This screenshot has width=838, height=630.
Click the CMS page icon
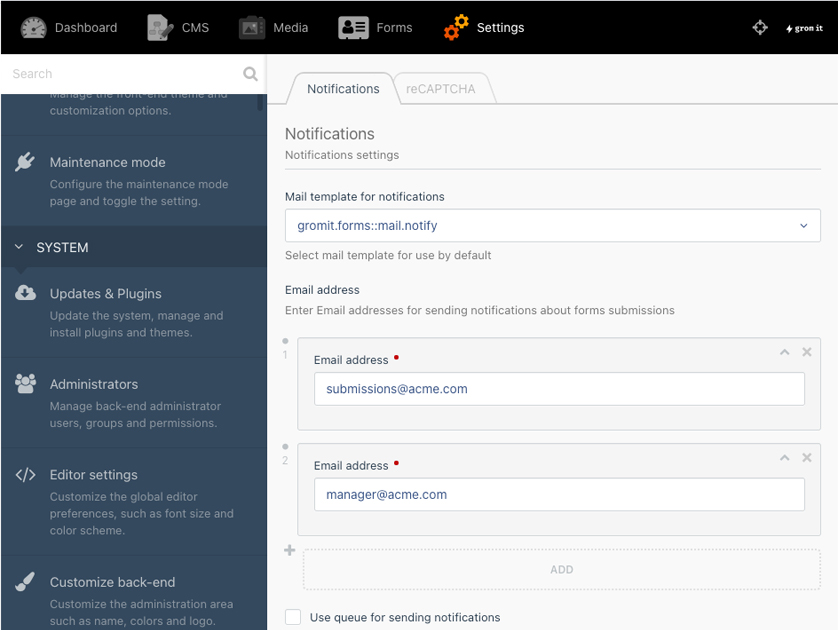click(160, 28)
